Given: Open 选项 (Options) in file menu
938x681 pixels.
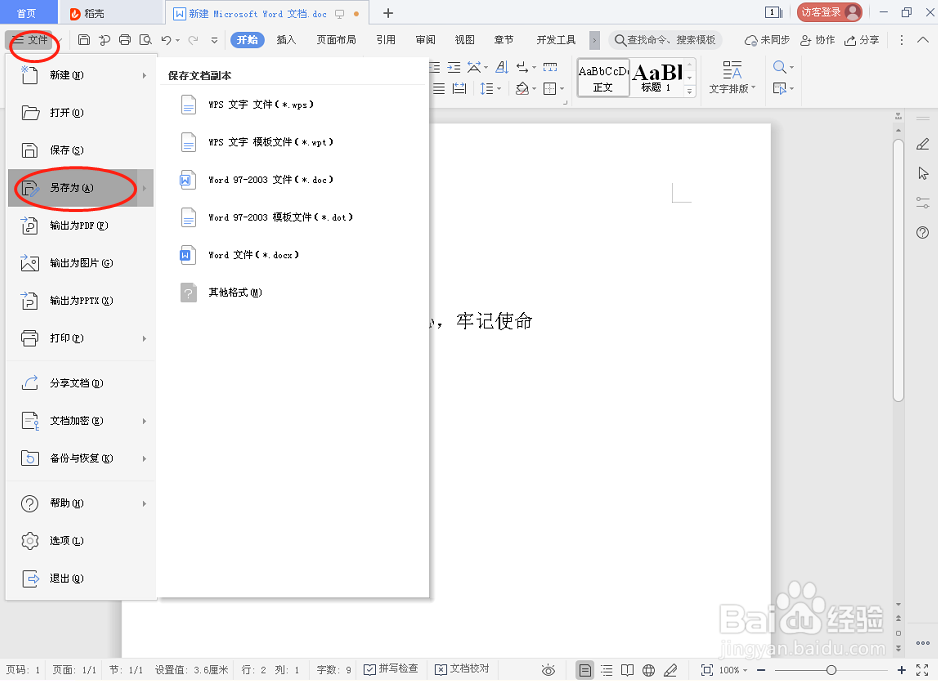Looking at the screenshot, I should click(81, 541).
